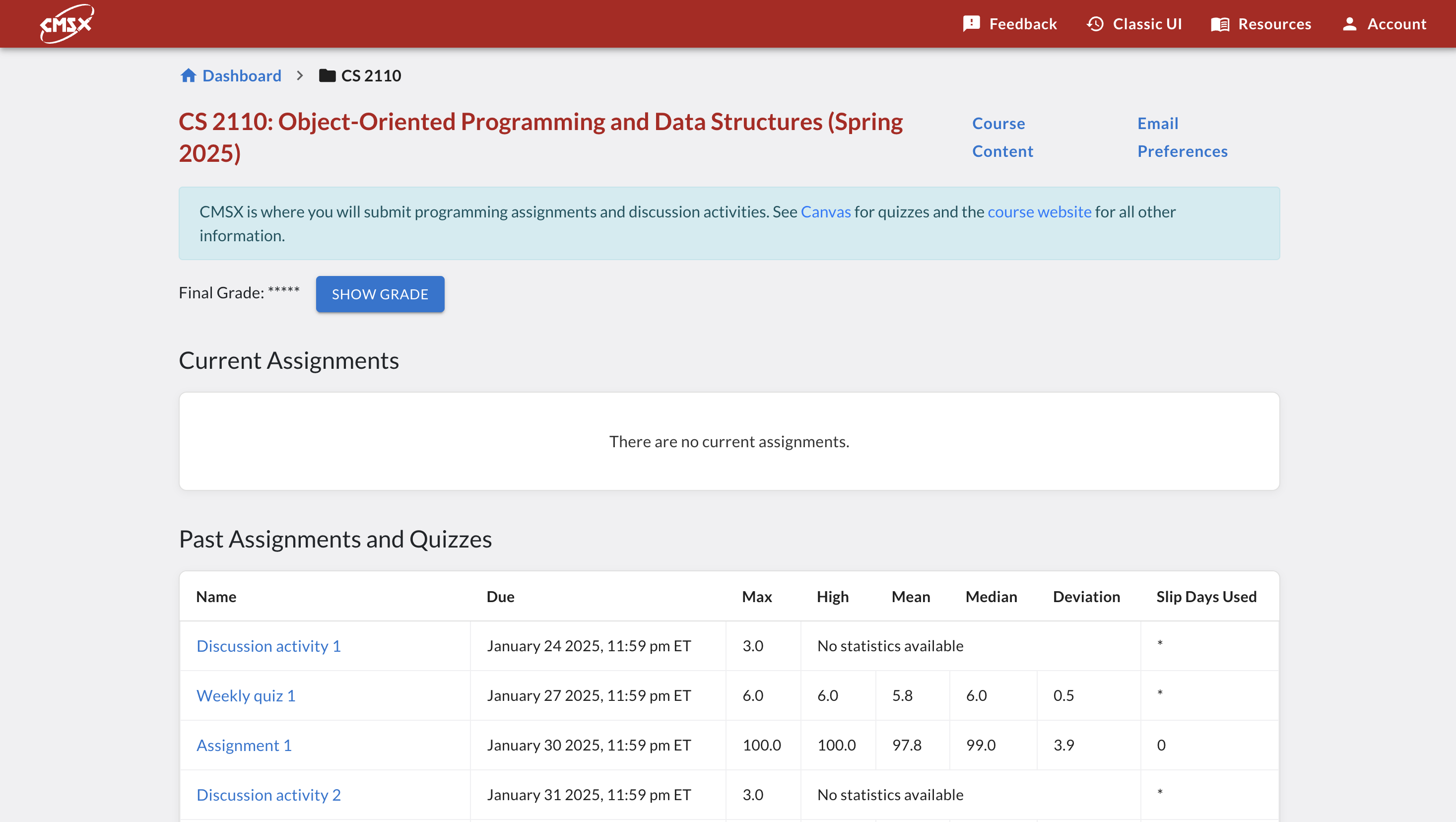Open Email Preferences
The width and height of the screenshot is (1456, 822).
(1183, 137)
